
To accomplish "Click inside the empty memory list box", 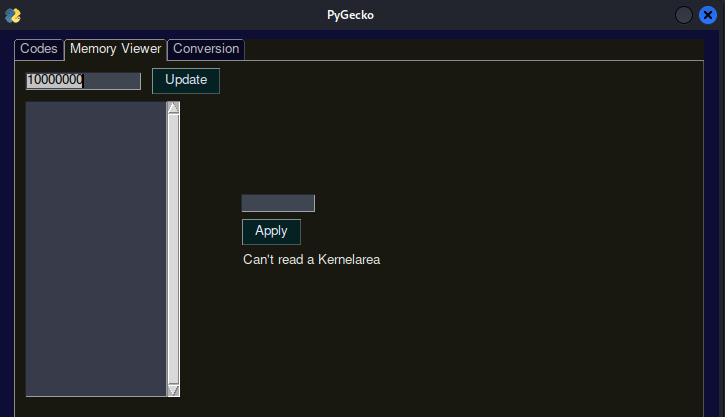I will pos(96,249).
